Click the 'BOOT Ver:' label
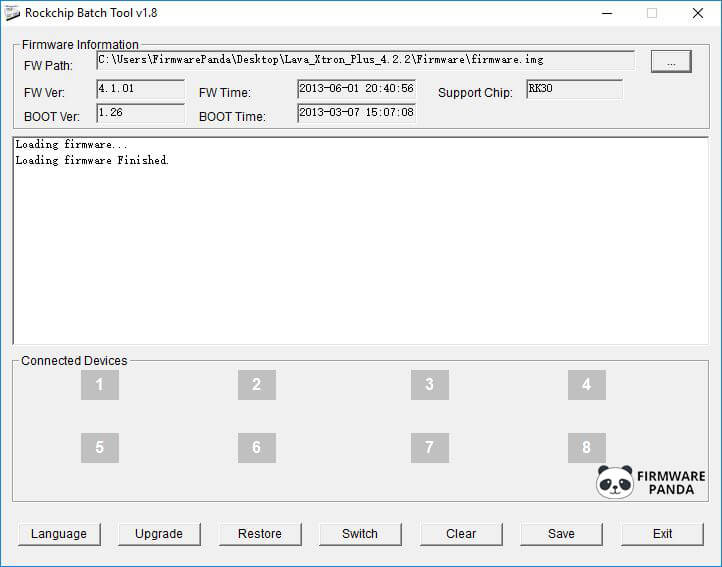 click(52, 117)
